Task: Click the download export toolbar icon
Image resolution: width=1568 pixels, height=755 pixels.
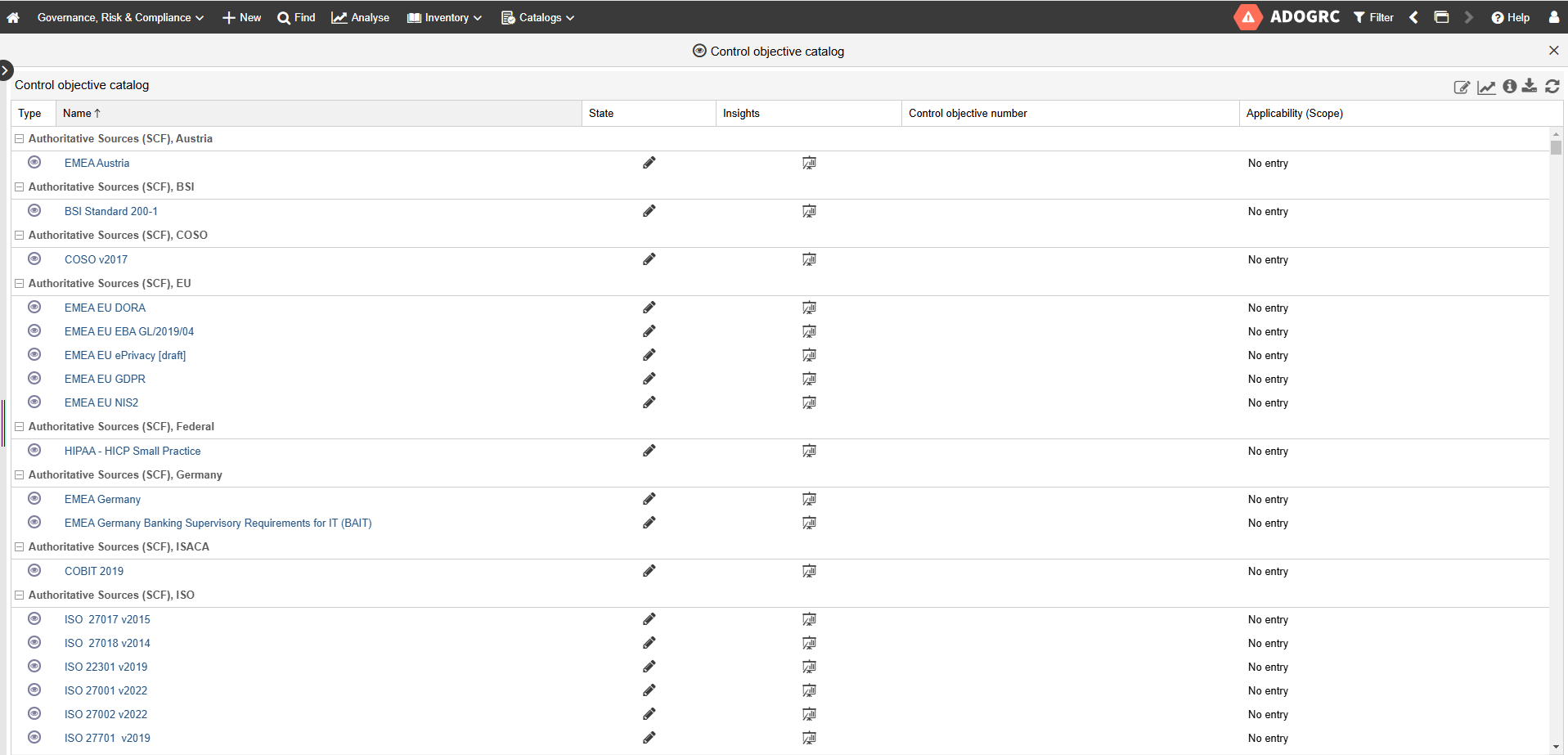Action: pyautogui.click(x=1530, y=86)
